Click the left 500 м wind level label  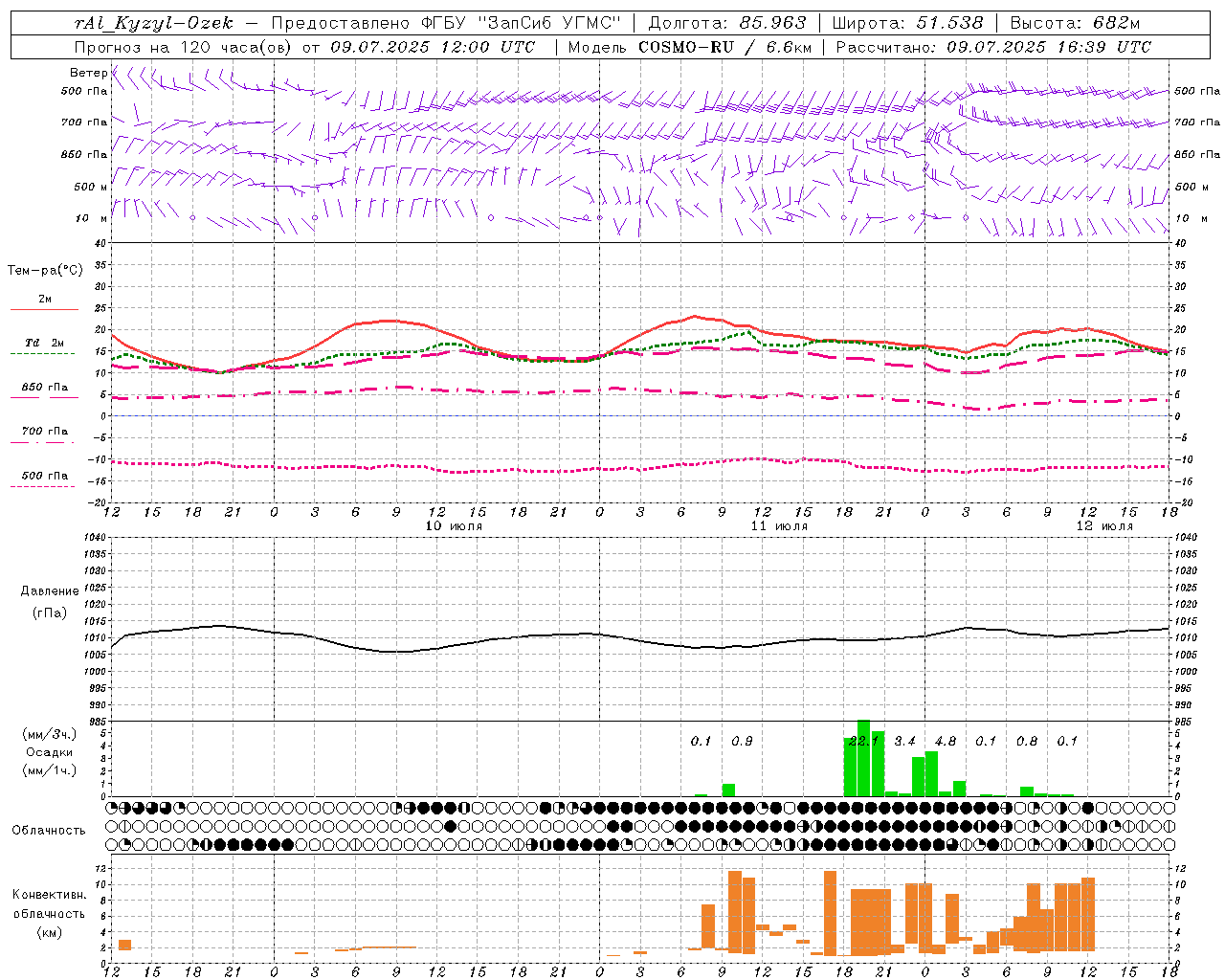(x=91, y=187)
